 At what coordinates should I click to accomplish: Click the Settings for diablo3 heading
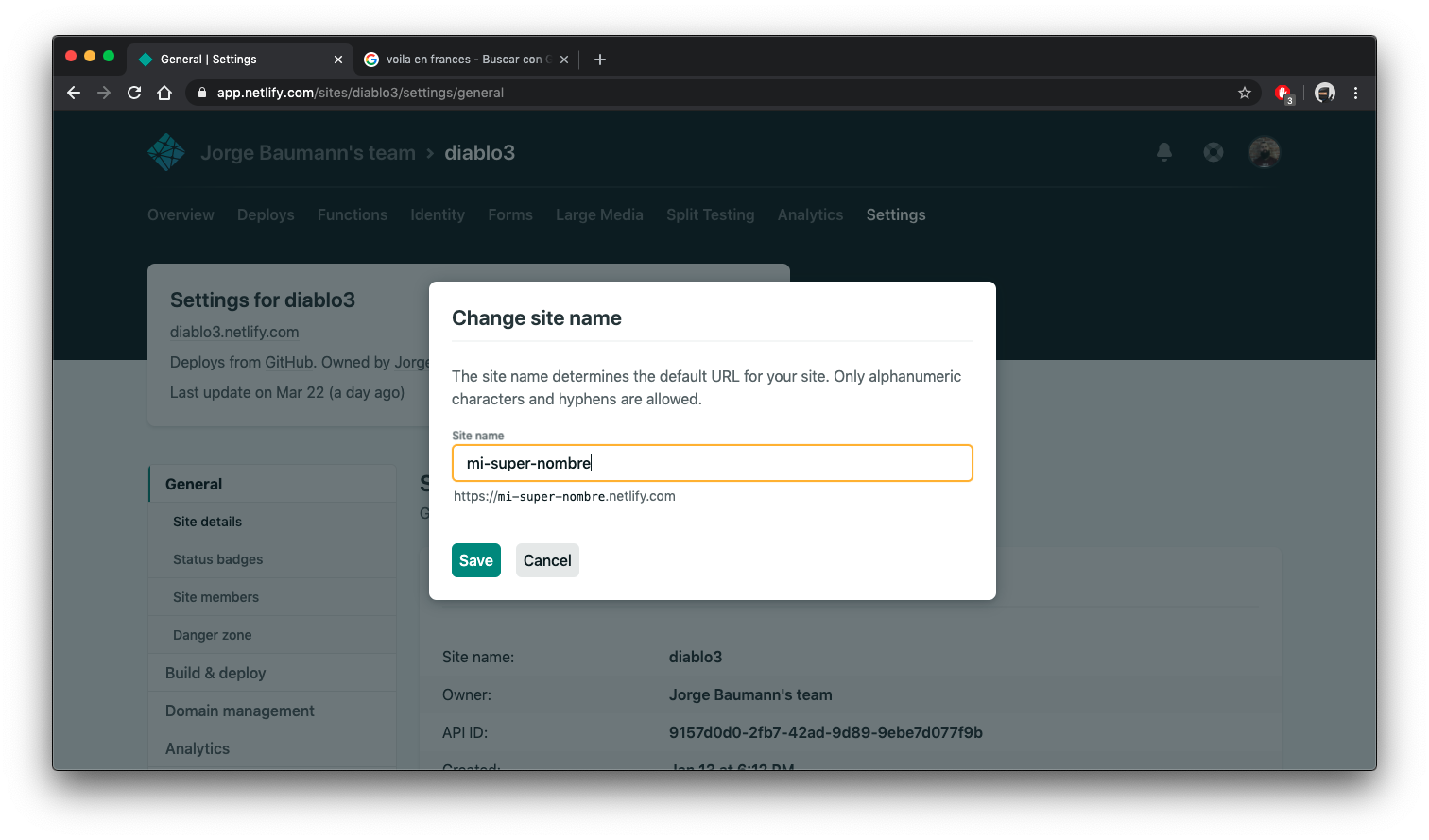coord(263,300)
